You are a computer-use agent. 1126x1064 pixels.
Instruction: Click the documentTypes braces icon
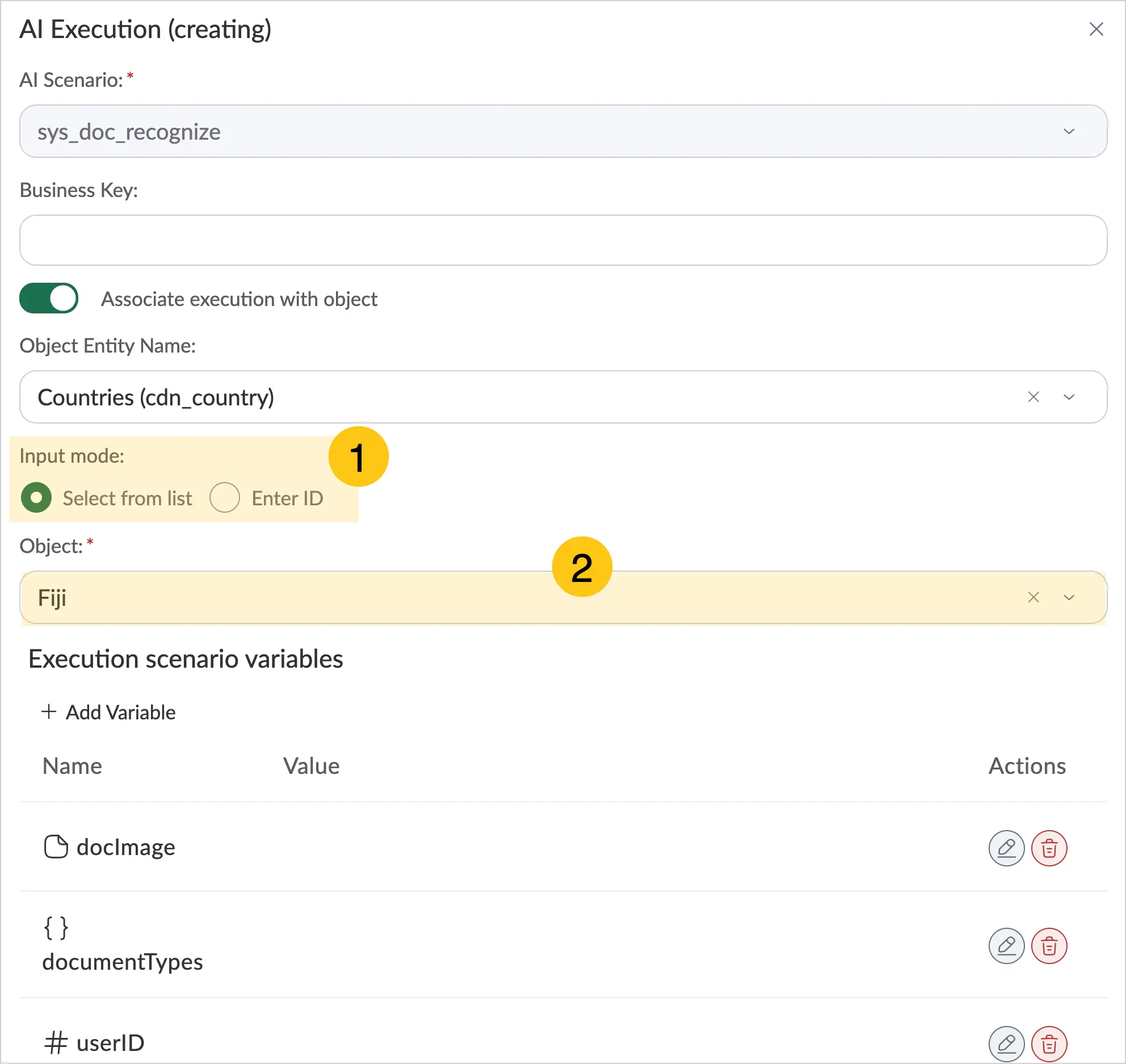56,928
